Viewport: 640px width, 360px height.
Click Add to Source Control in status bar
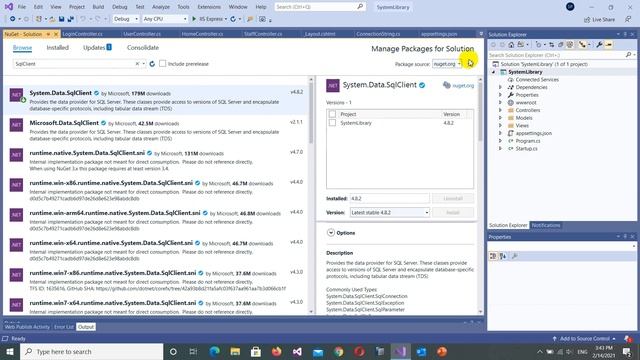585,339
